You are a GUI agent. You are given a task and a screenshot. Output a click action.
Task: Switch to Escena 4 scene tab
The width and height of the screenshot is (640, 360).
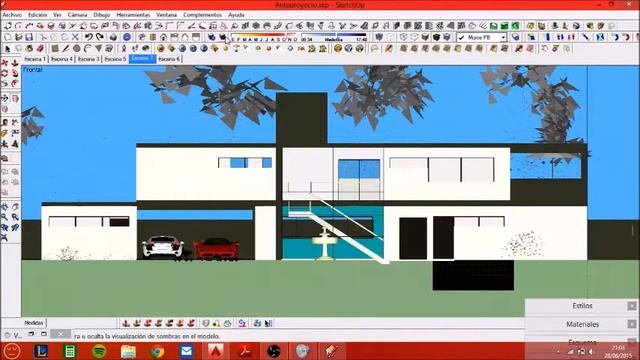(62, 59)
